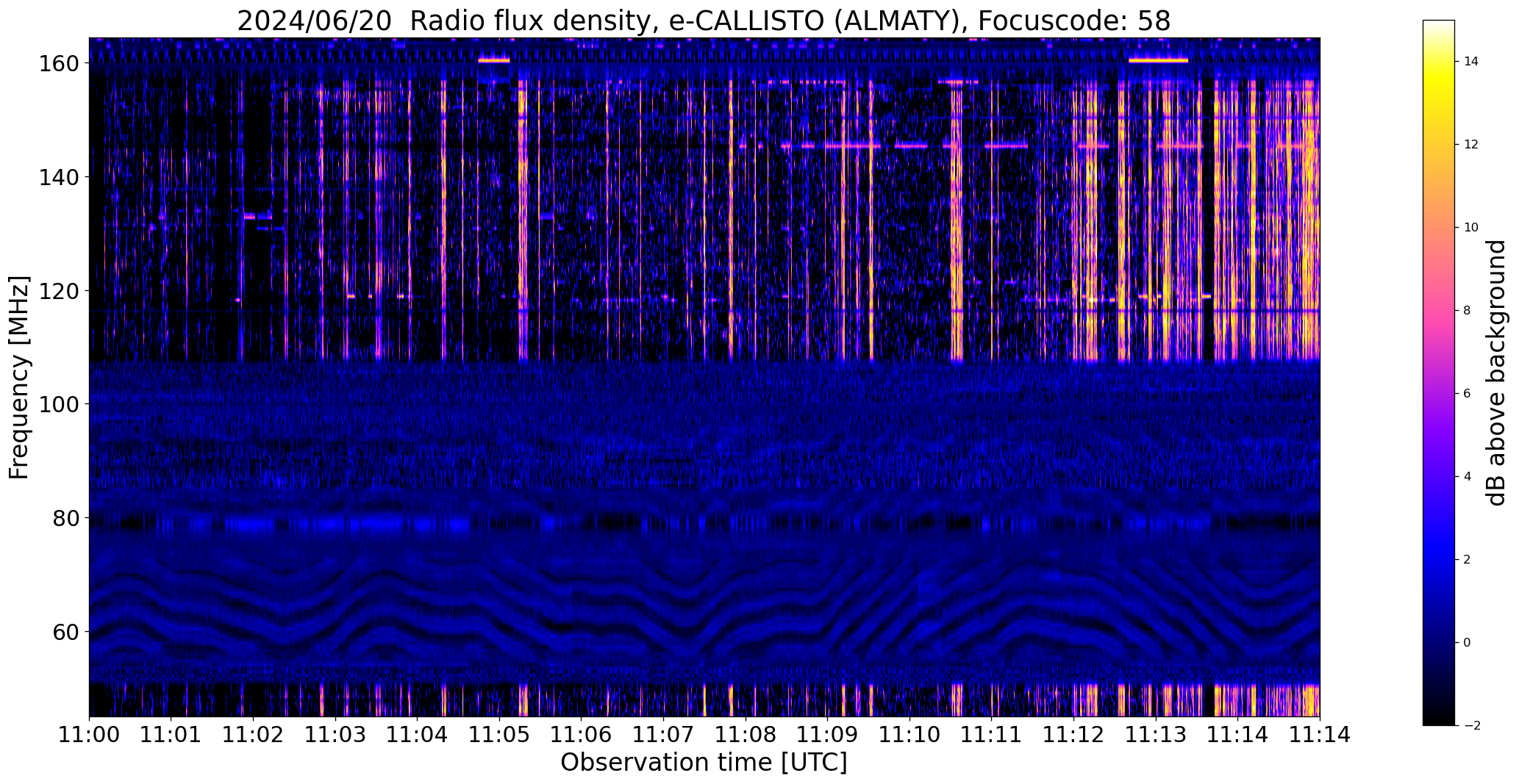The image size is (1519, 784).
Task: Click the 11:11 time tick label
Action: [992, 735]
